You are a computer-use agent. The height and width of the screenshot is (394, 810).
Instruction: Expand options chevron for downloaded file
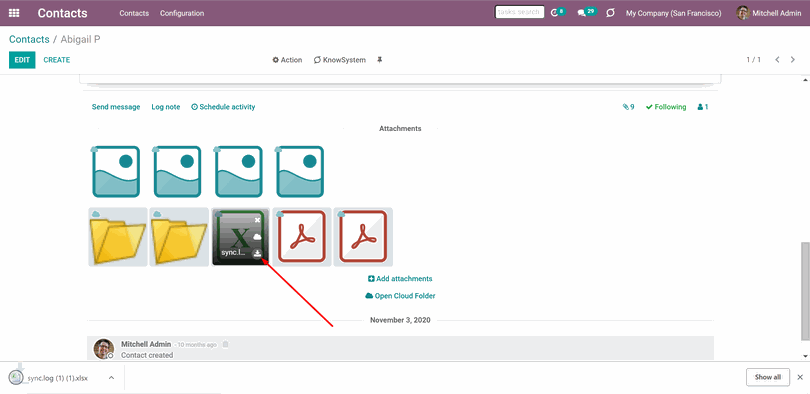pos(111,378)
